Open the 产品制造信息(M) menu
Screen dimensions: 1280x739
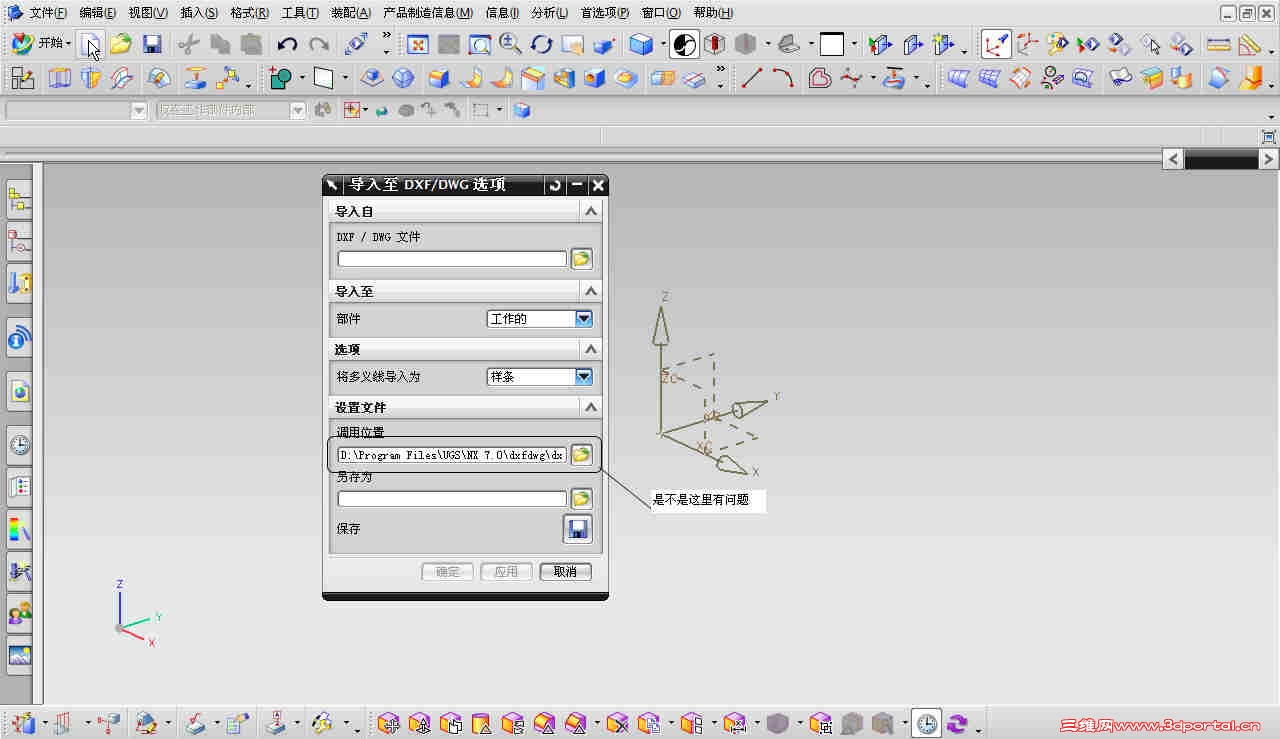click(x=428, y=13)
